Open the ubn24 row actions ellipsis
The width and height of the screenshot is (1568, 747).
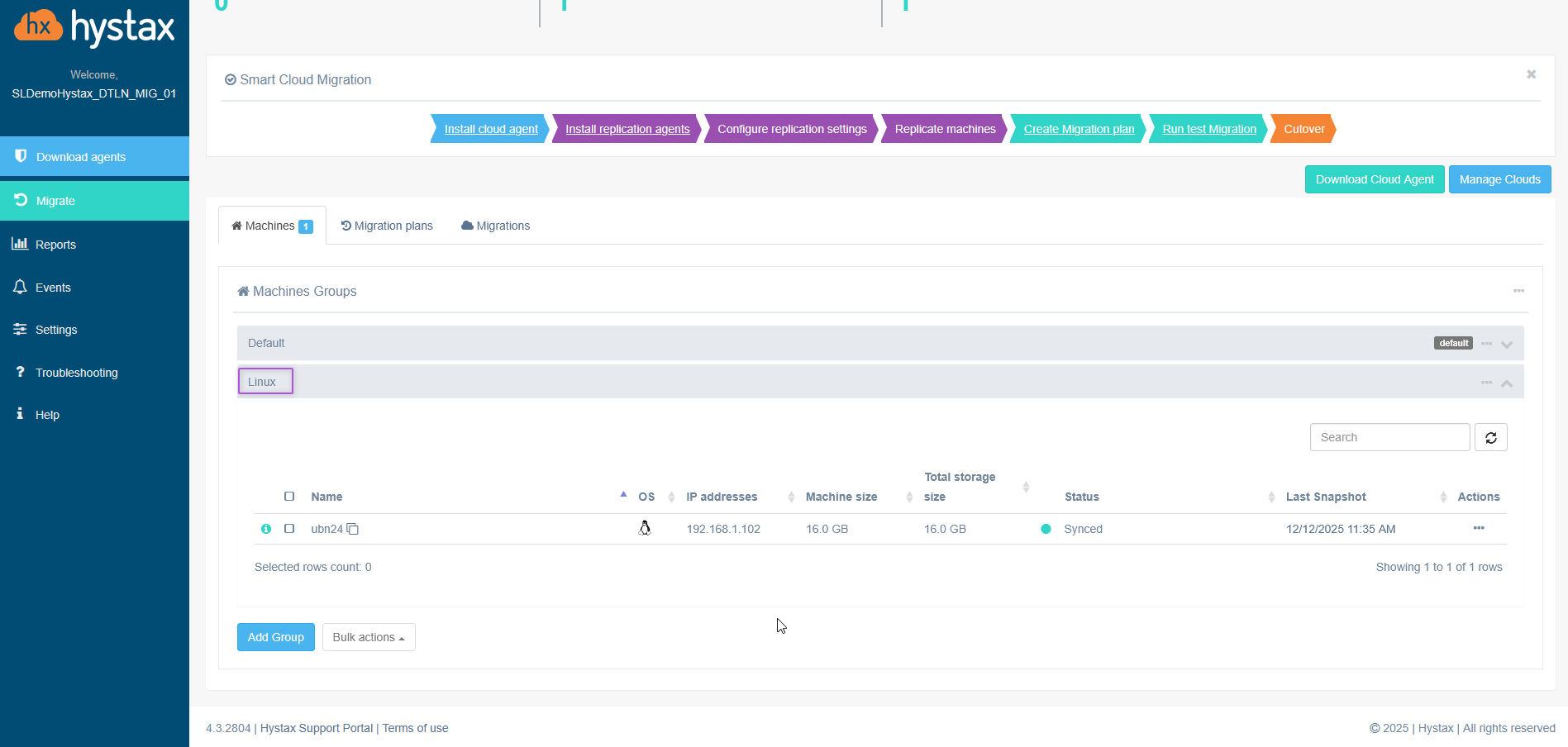pyautogui.click(x=1478, y=528)
